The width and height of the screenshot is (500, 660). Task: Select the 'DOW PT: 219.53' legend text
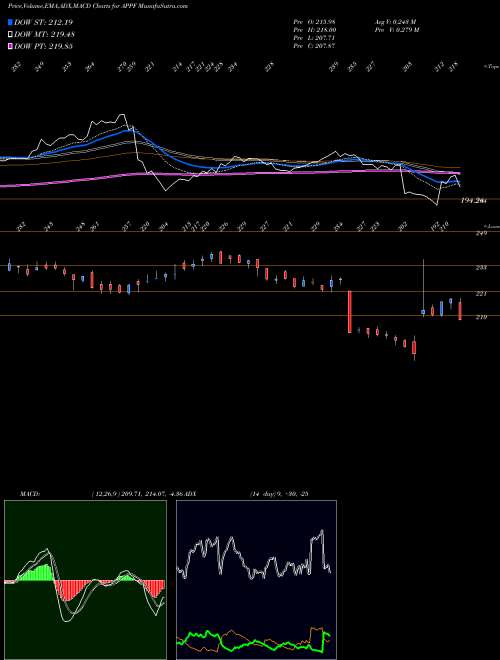(x=44, y=46)
